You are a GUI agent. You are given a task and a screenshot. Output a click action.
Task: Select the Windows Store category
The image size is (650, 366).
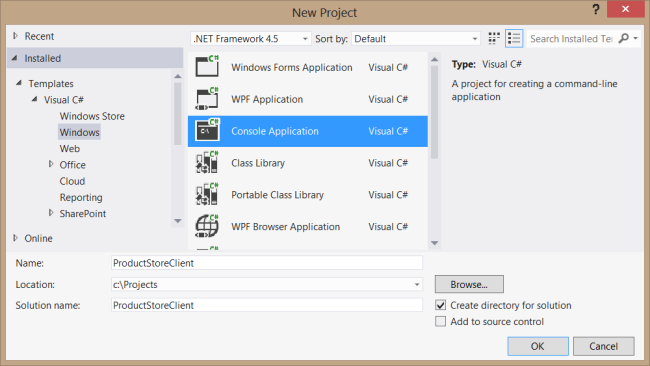point(92,116)
